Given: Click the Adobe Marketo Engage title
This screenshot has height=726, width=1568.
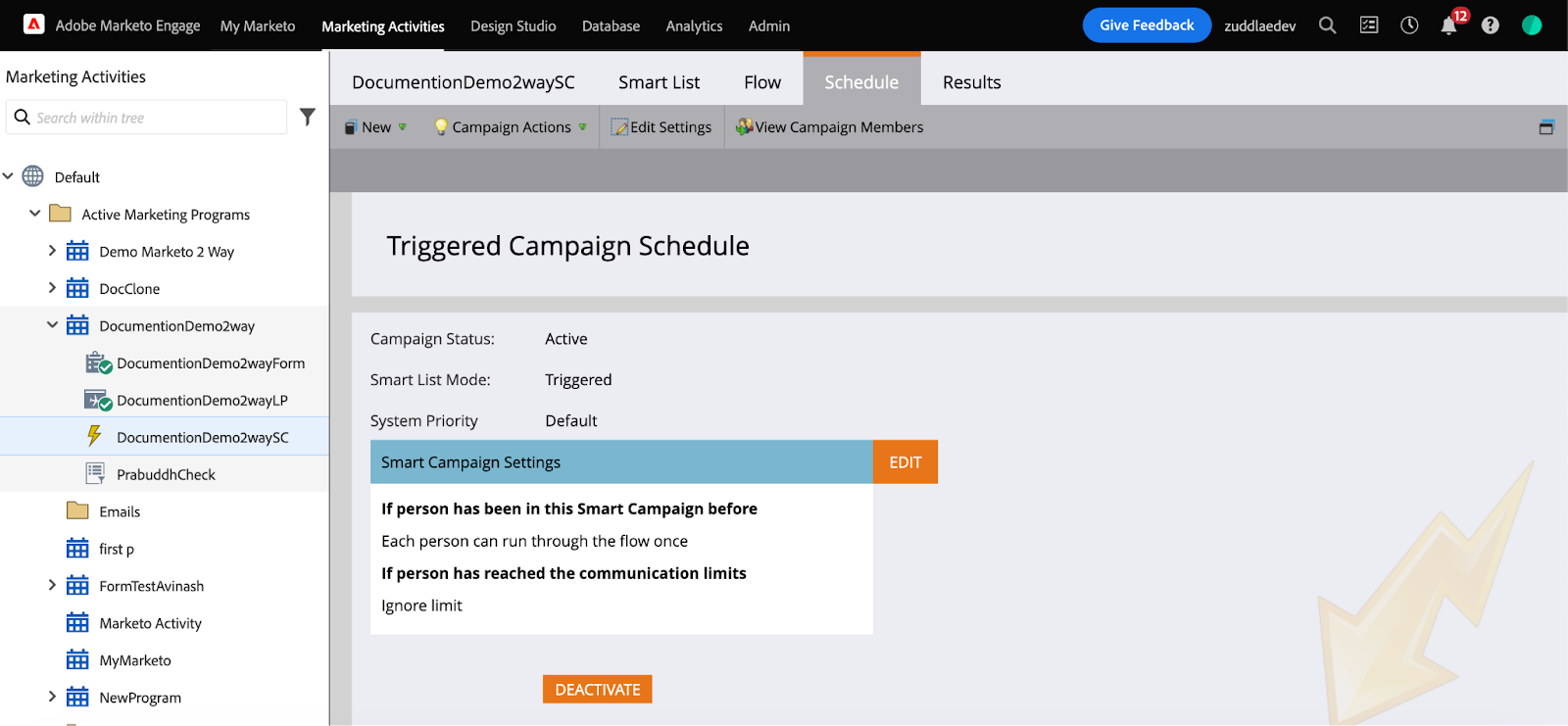Looking at the screenshot, I should pyautogui.click(x=127, y=25).
